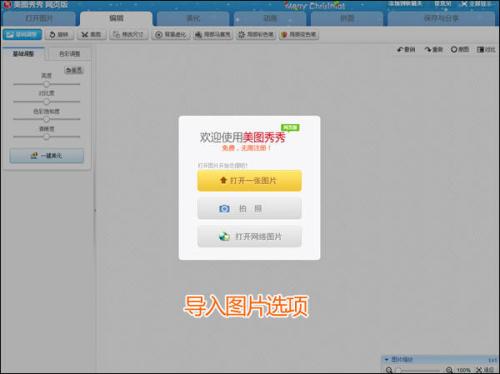Open the 打开图片 top tab
Viewport: 500px width, 374px height.
(38, 19)
